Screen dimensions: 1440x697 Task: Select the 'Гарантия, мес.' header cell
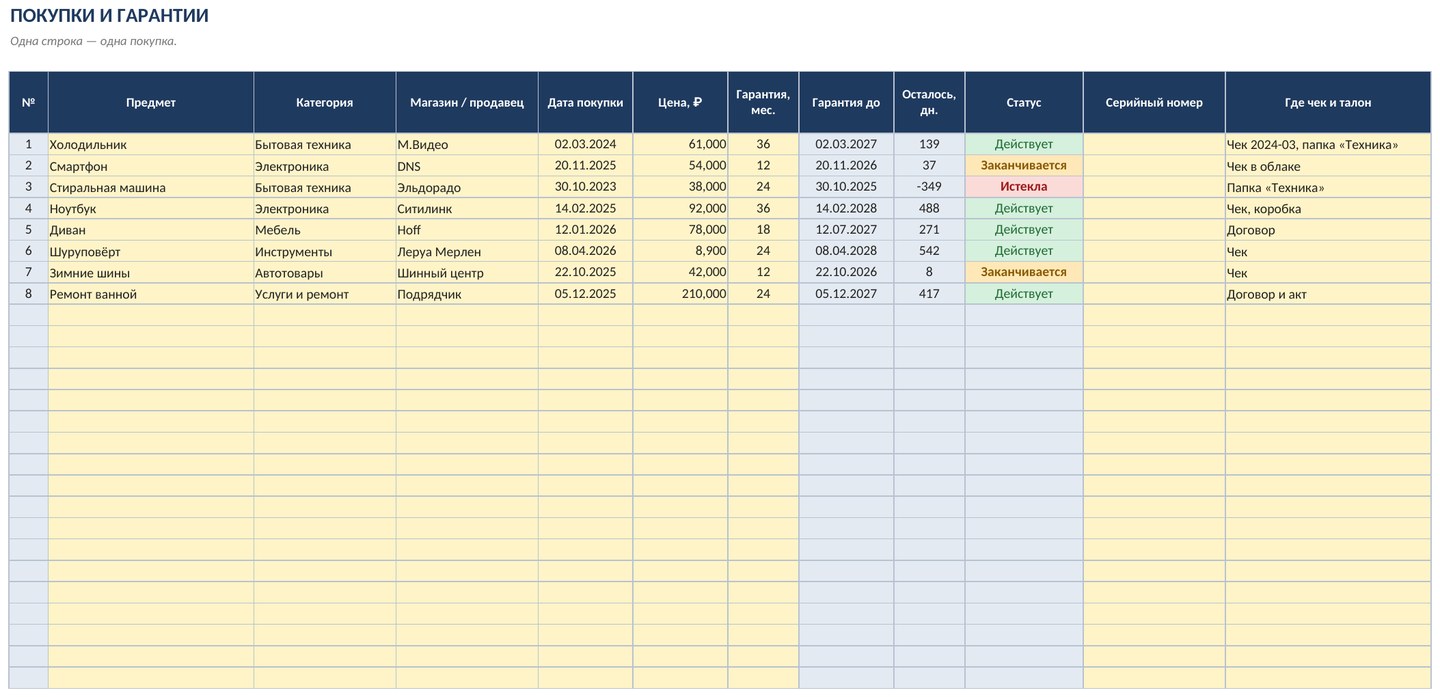click(763, 102)
